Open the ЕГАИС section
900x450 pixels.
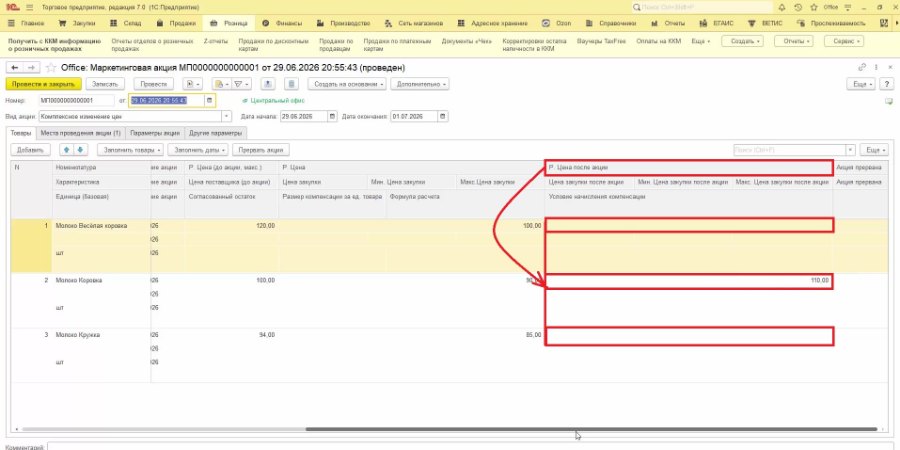click(x=718, y=24)
